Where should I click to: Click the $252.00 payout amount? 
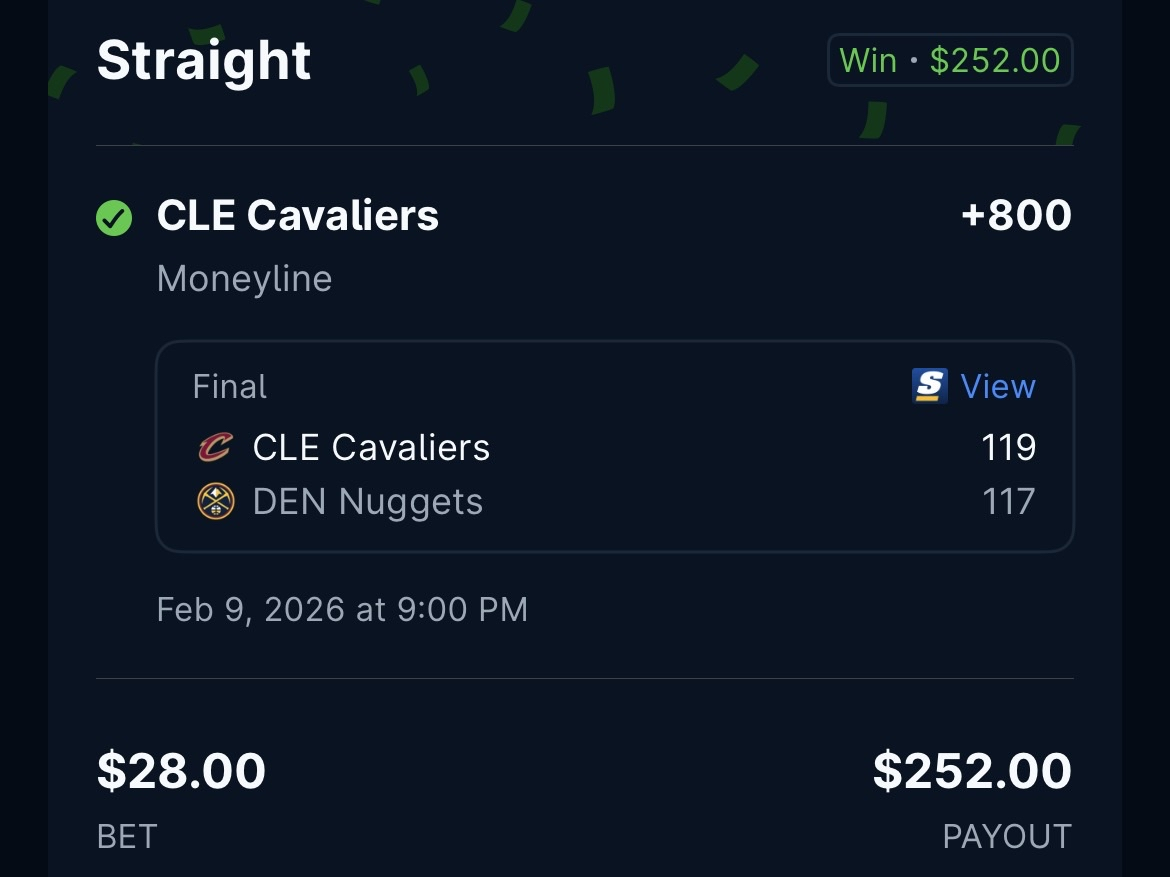pyautogui.click(x=971, y=770)
